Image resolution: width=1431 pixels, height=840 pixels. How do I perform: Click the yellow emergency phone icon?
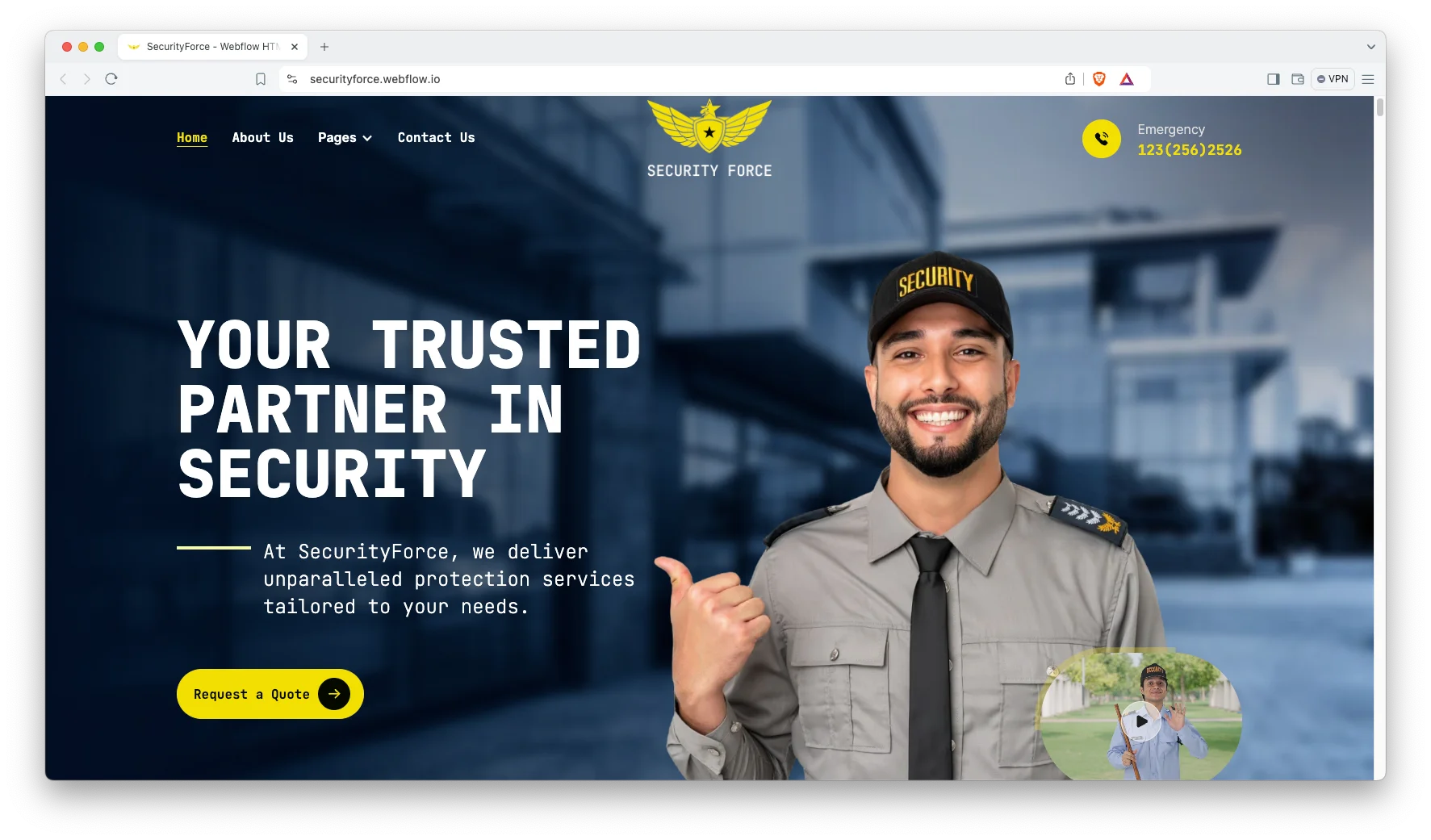[1101, 139]
